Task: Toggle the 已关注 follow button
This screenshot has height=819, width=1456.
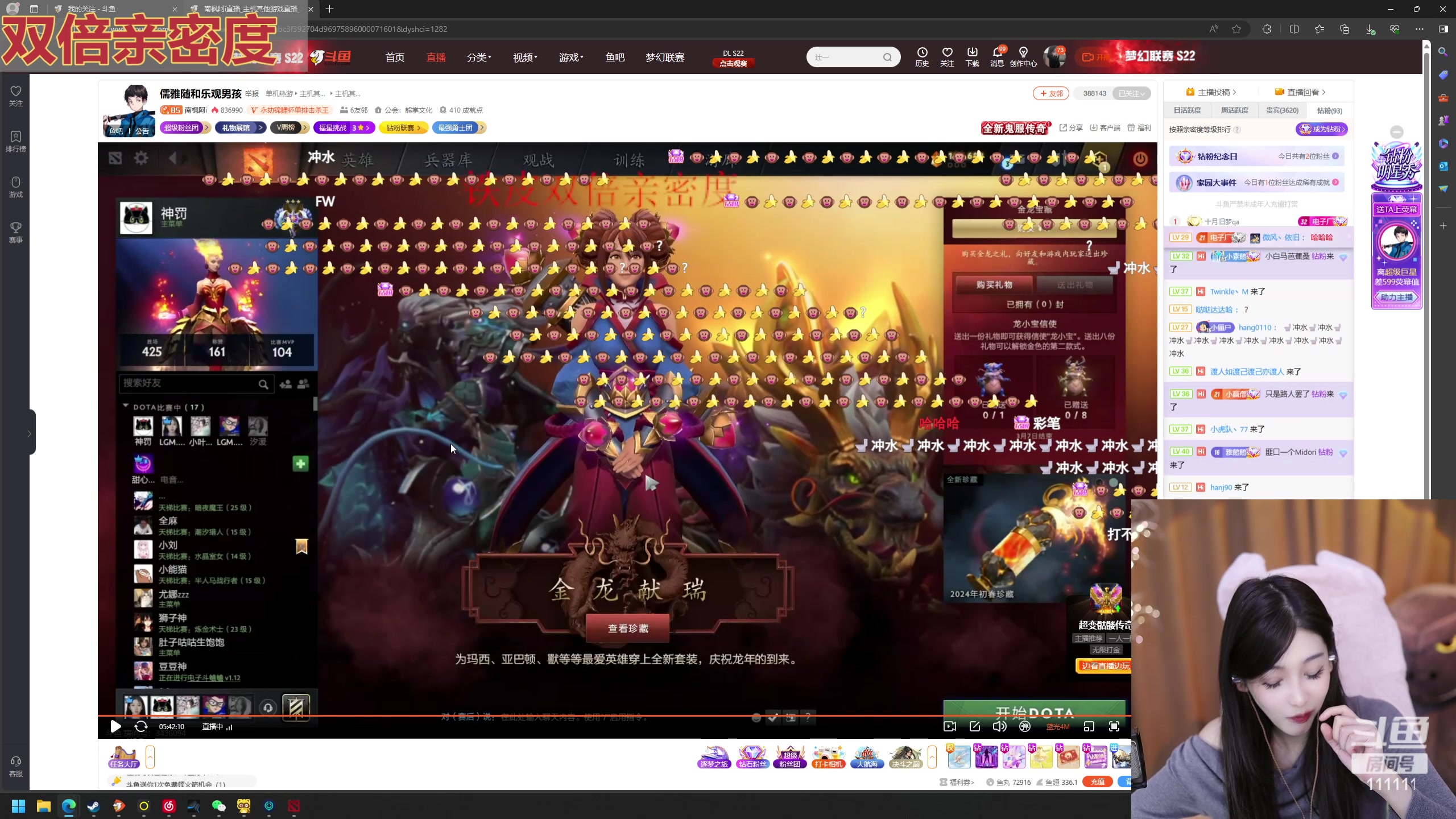Action: tap(1131, 94)
